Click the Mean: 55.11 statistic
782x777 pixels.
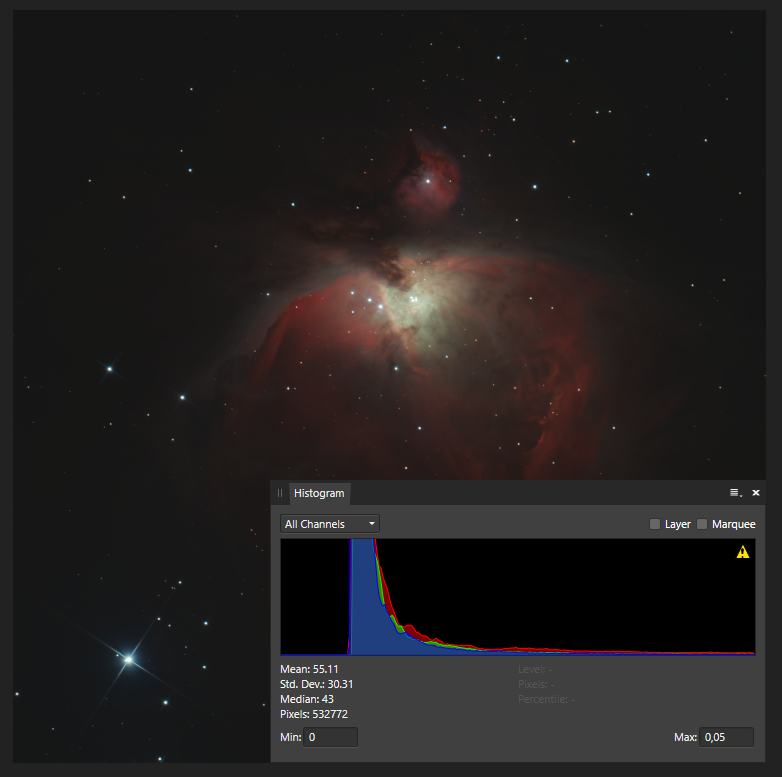[x=309, y=669]
